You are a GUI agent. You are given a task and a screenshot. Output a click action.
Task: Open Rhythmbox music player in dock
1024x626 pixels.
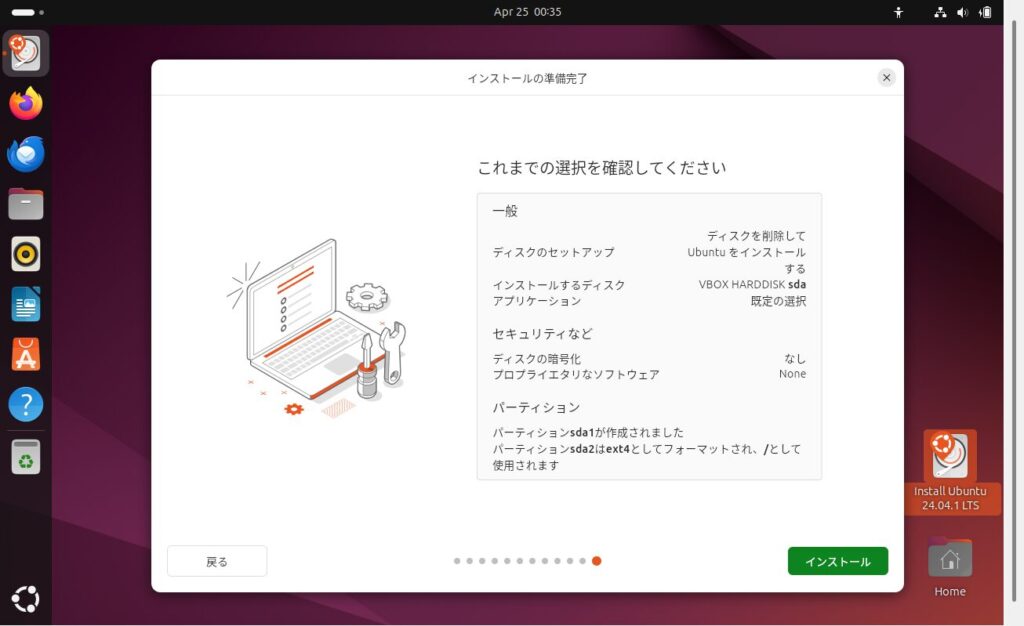pyautogui.click(x=25, y=254)
